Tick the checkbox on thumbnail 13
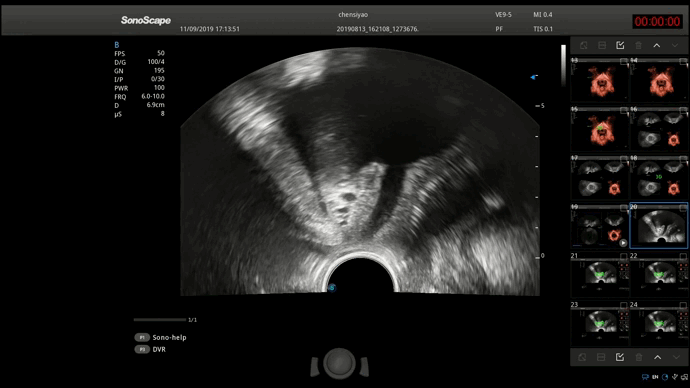Viewport: 690px width, 388px height. (x=624, y=62)
